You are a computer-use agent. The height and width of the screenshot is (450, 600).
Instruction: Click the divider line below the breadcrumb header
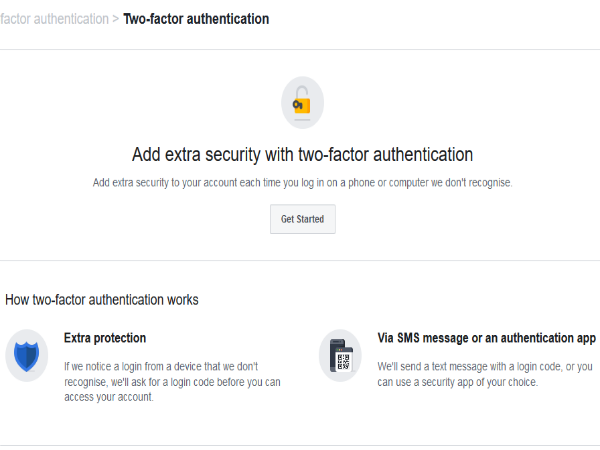point(300,49)
